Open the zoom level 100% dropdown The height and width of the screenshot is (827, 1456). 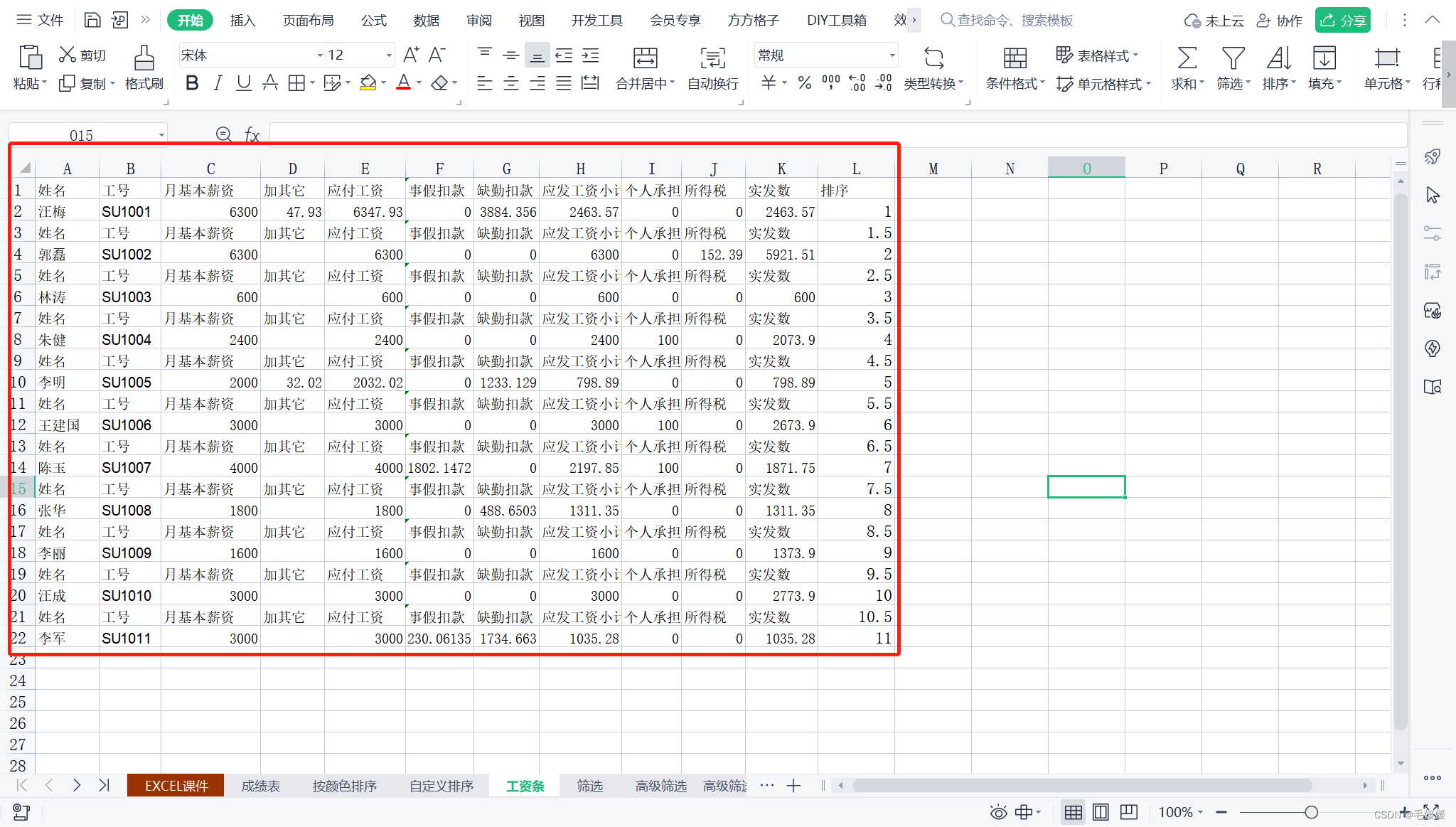[1180, 812]
